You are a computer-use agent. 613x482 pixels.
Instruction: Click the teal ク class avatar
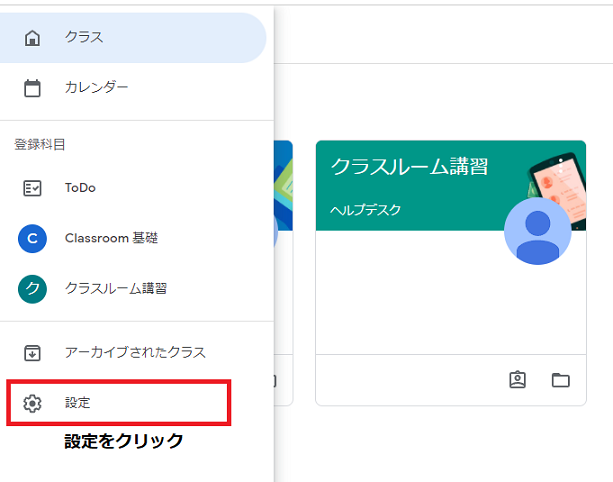pos(32,289)
